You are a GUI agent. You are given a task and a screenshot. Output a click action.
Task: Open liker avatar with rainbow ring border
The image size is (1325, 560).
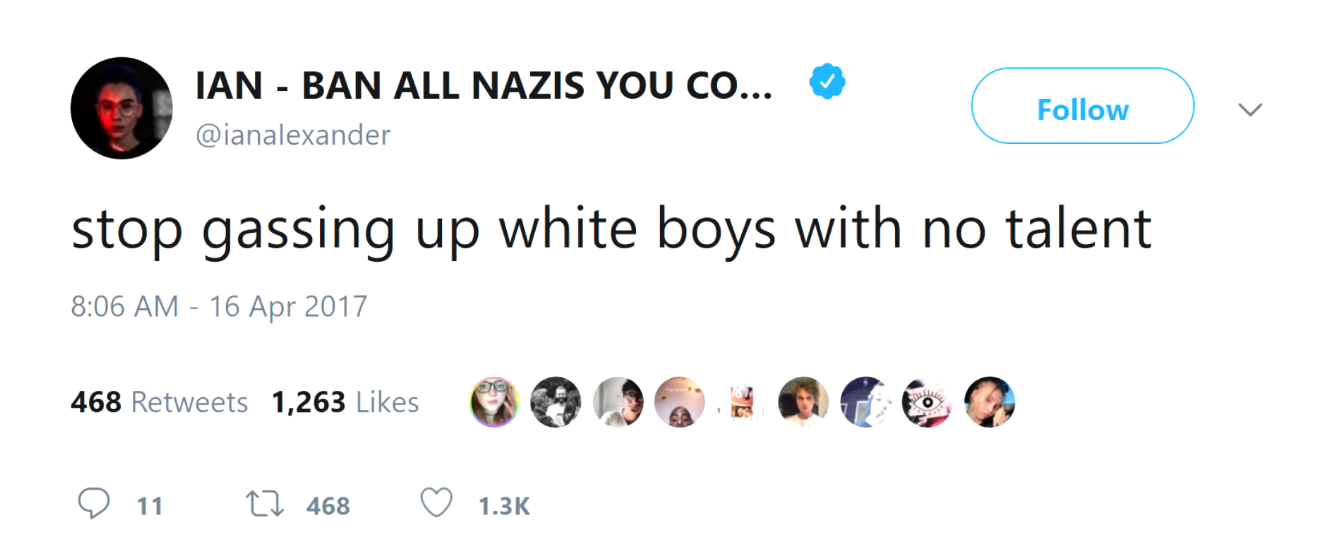point(494,402)
